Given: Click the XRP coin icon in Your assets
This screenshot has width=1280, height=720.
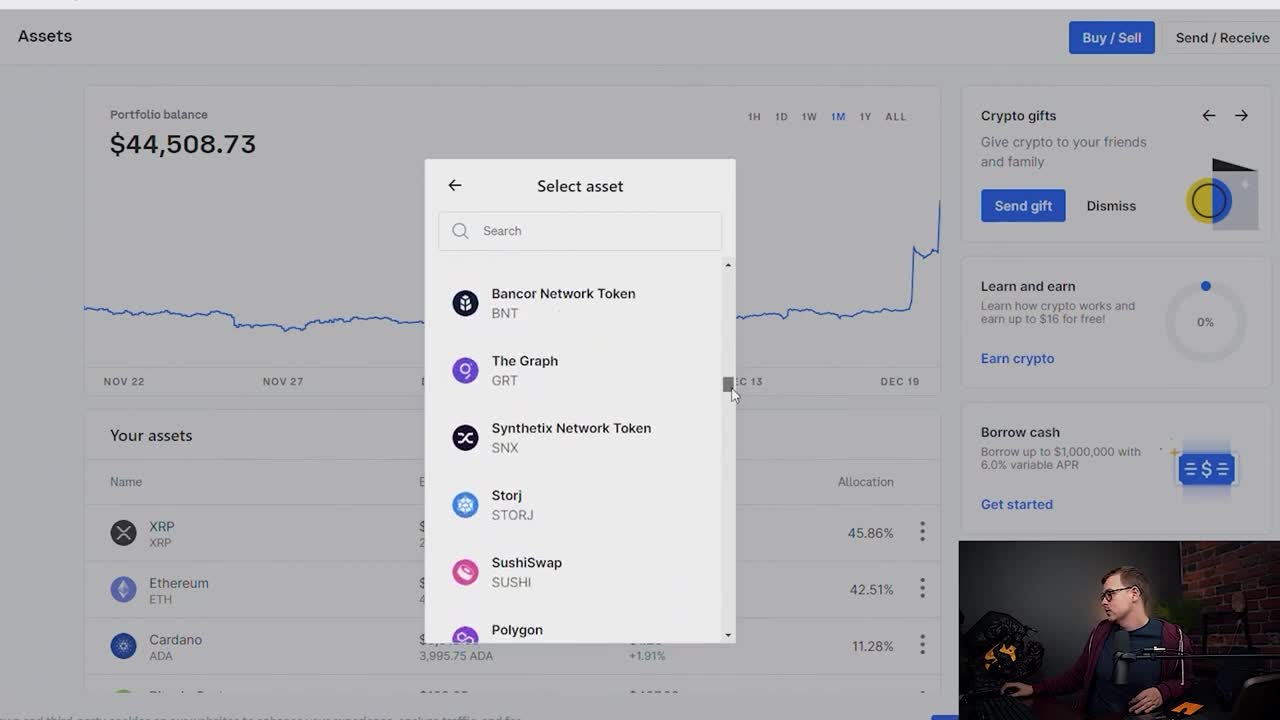Looking at the screenshot, I should pos(123,533).
